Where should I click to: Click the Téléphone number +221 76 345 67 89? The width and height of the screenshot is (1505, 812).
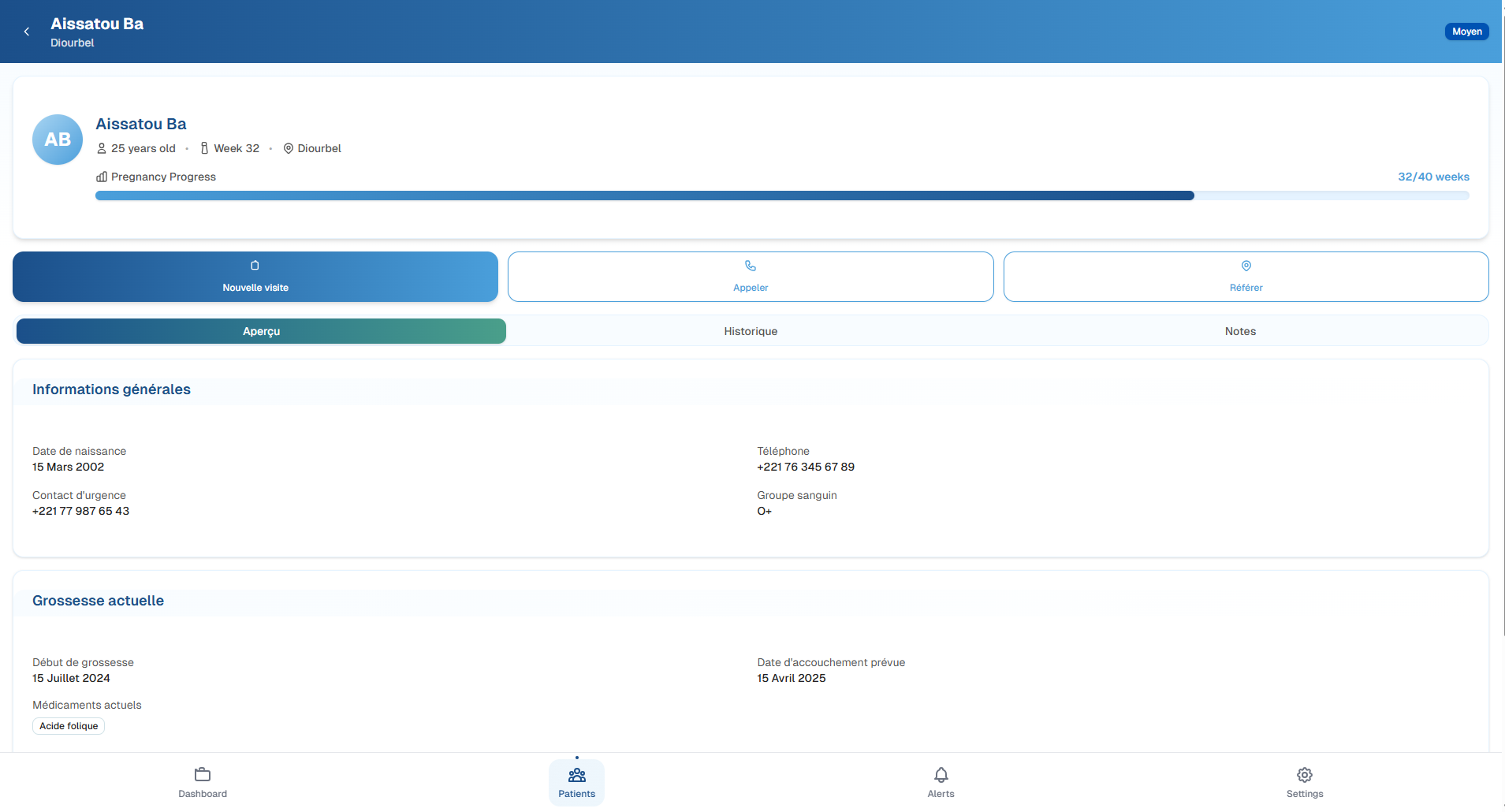pos(805,467)
